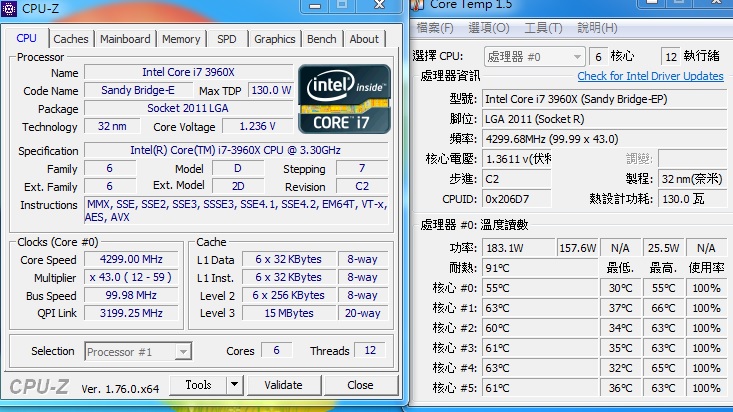Viewport: 733px width, 412px height.
Task: Switch to the Mainboard tab
Action: click(x=125, y=39)
